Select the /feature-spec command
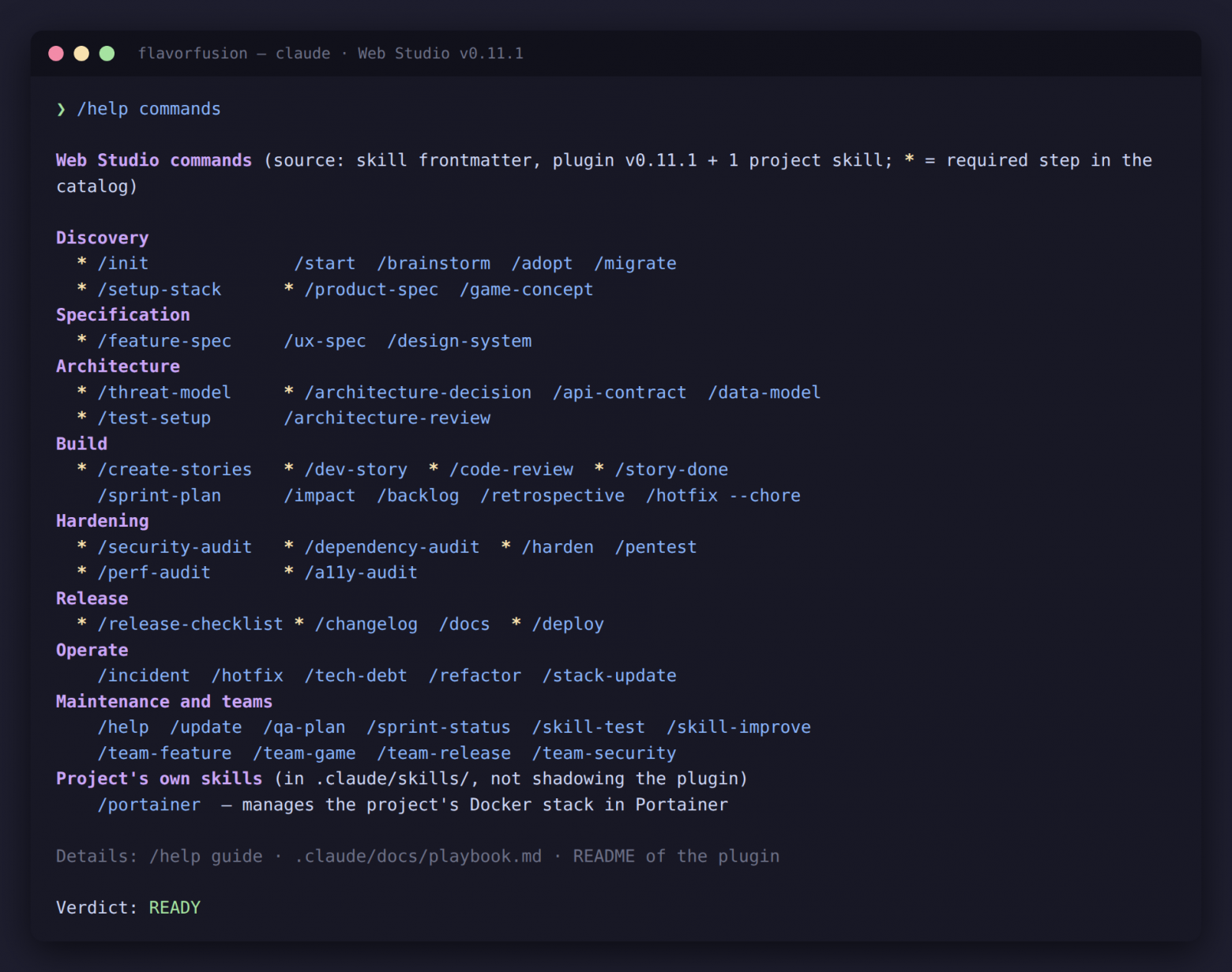Viewport: 1232px width, 972px height. click(164, 341)
